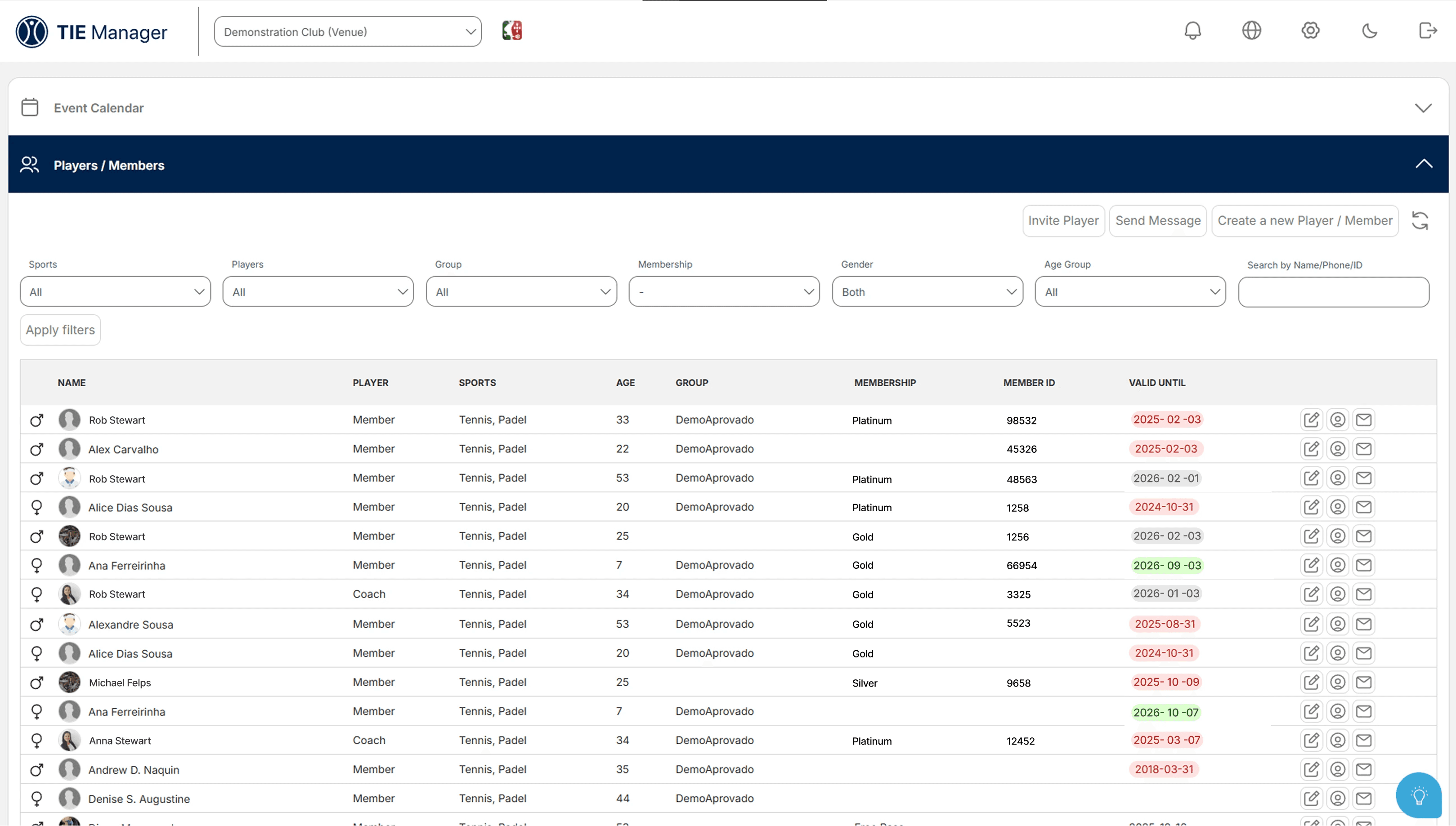This screenshot has width=1456, height=826.
Task: Sort by the MEMBERSHIP column header
Action: tap(885, 383)
